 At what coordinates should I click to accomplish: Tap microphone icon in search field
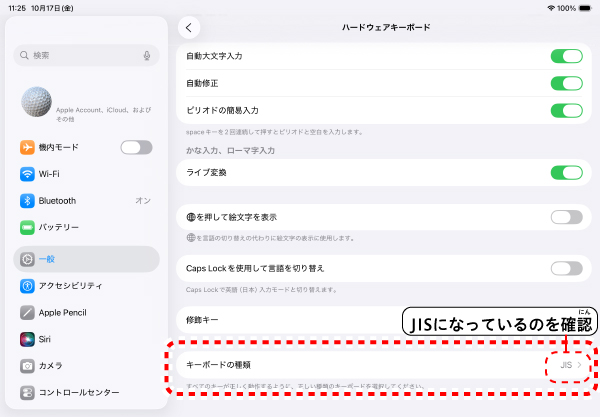click(x=147, y=56)
